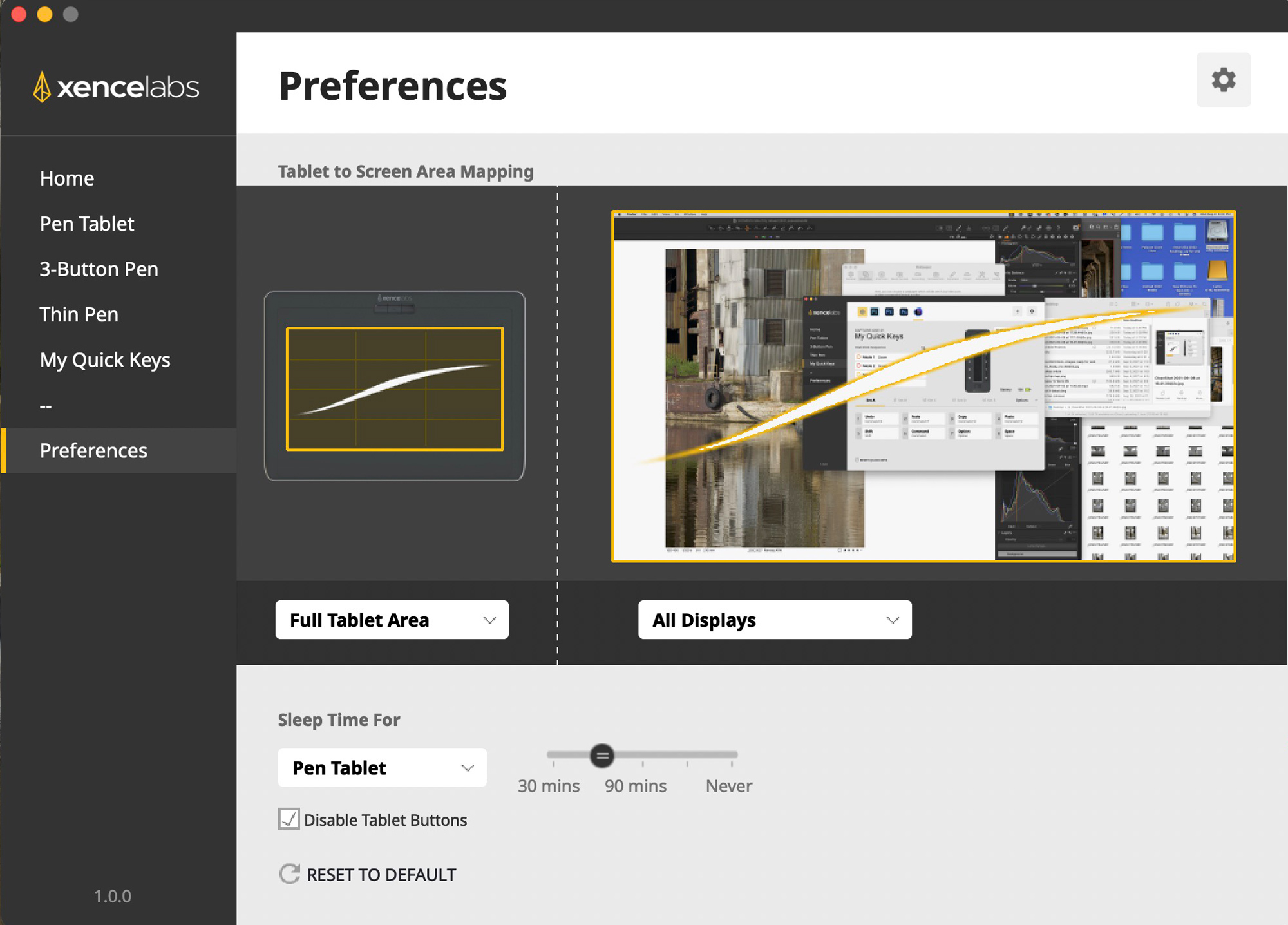Image resolution: width=1288 pixels, height=925 pixels.
Task: Click the reset circular arrow icon
Action: coord(289,873)
